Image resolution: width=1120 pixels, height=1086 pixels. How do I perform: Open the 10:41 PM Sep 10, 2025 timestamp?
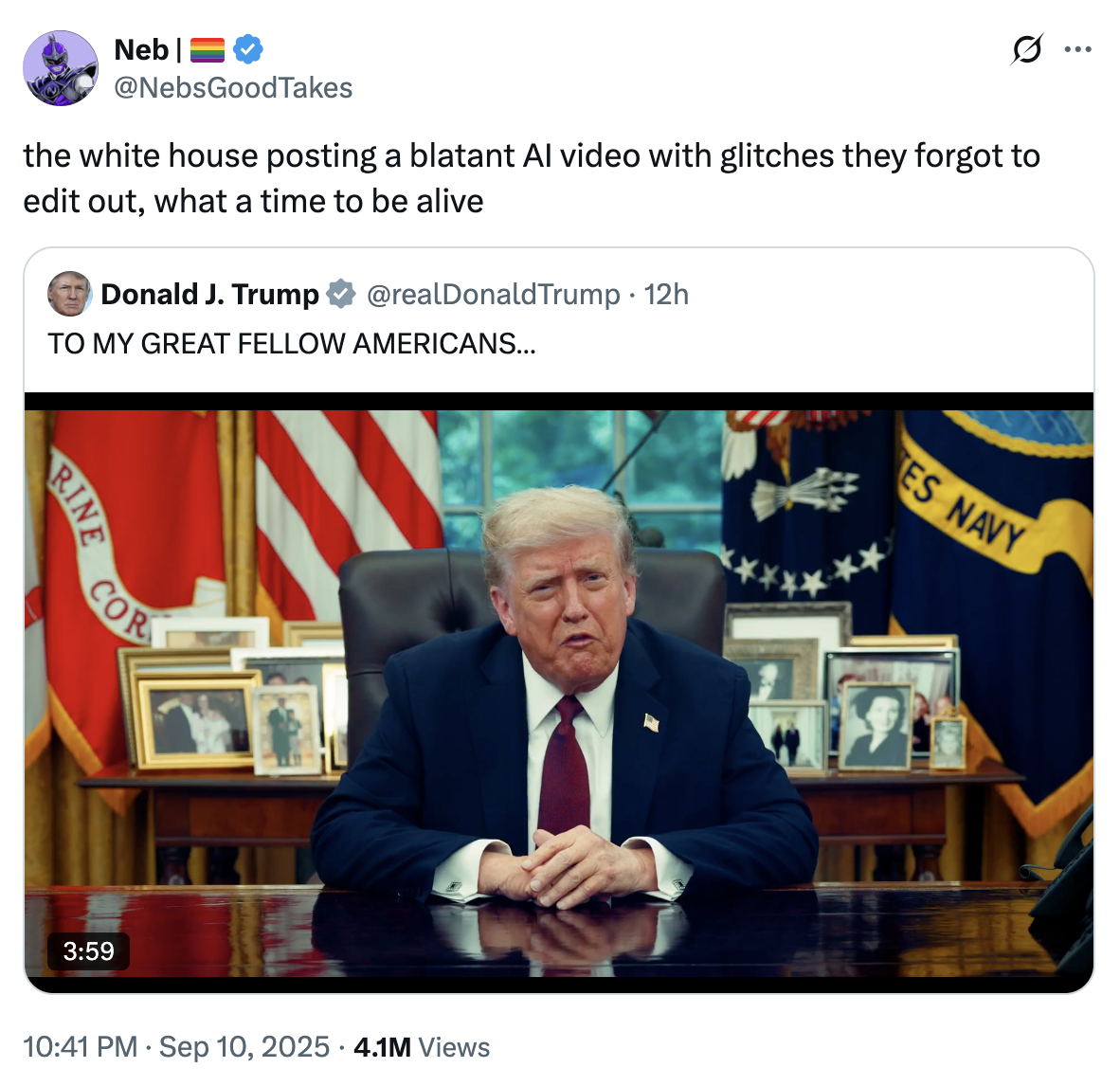point(176,1047)
